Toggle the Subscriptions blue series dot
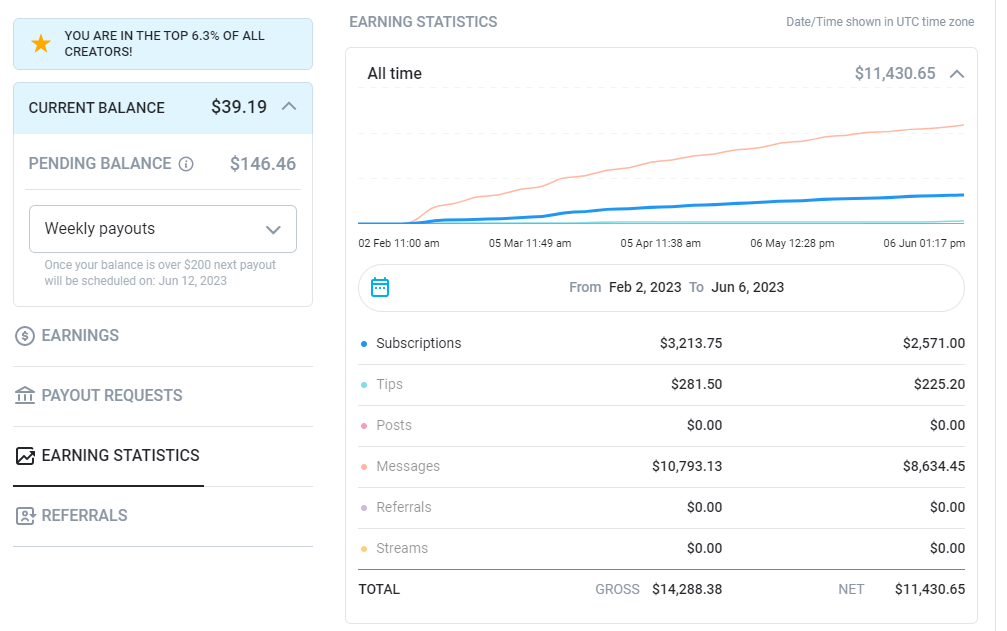 pos(364,344)
